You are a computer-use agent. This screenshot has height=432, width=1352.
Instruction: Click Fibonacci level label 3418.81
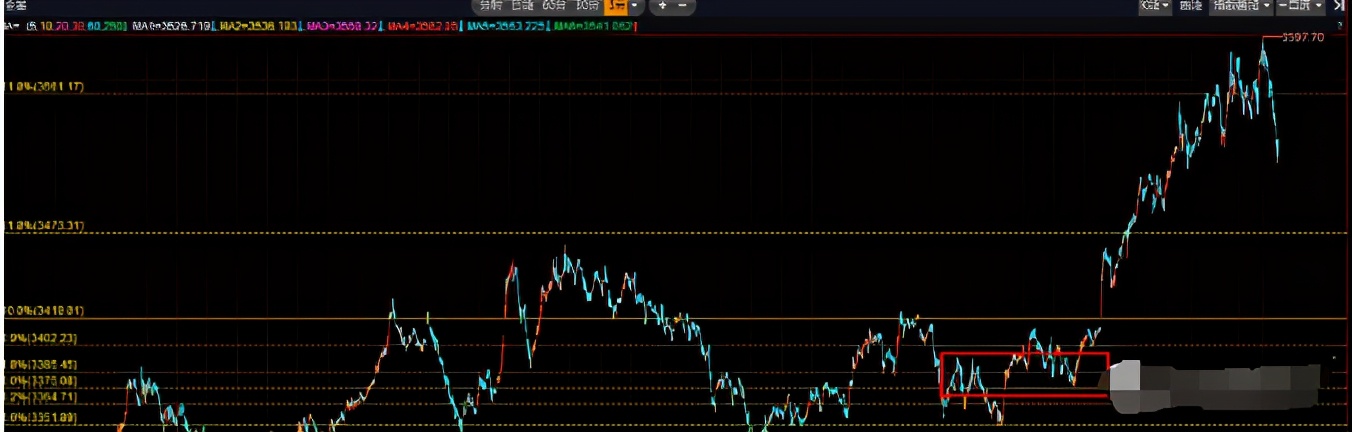[44, 312]
